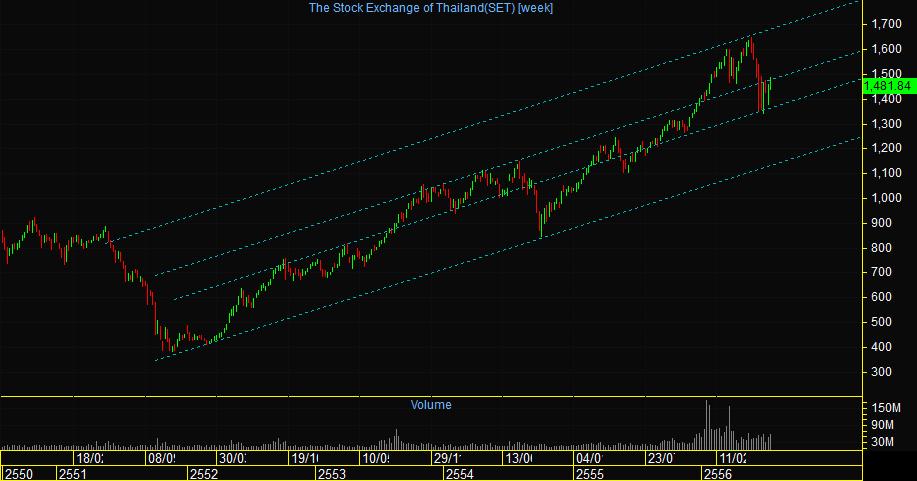Select the 1,600 price axis label

(886, 49)
